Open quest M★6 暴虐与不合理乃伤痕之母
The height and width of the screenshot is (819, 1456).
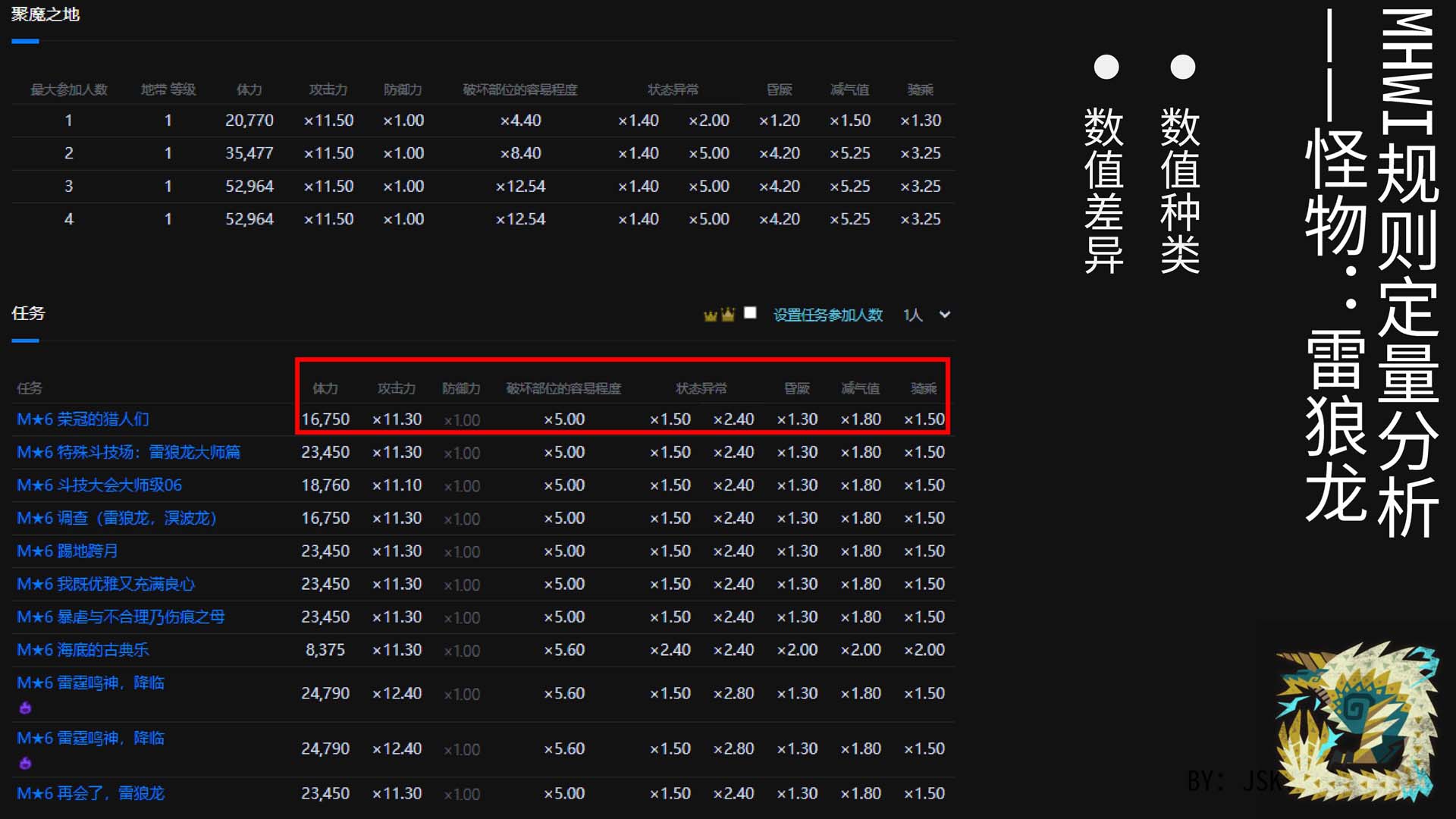tap(121, 617)
